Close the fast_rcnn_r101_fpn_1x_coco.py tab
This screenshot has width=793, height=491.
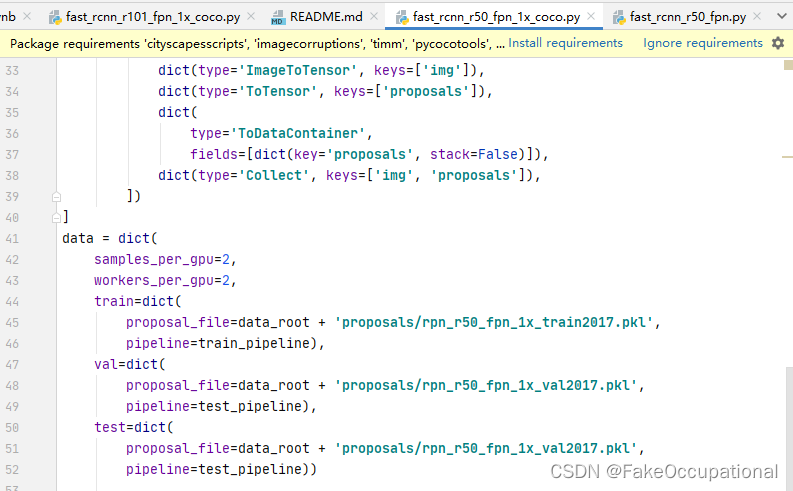[x=251, y=17]
